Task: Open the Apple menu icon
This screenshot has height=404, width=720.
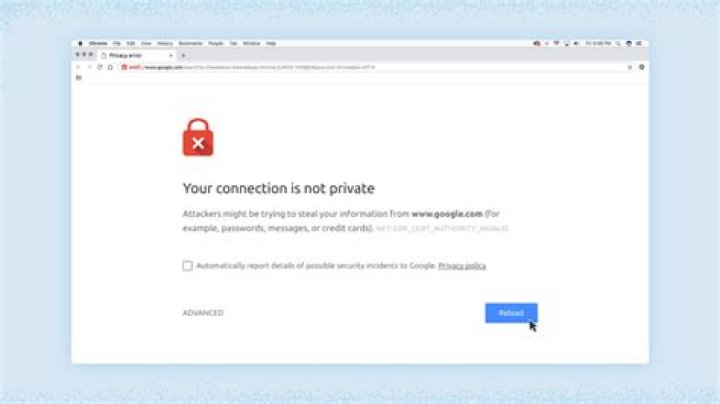Action: click(x=80, y=43)
